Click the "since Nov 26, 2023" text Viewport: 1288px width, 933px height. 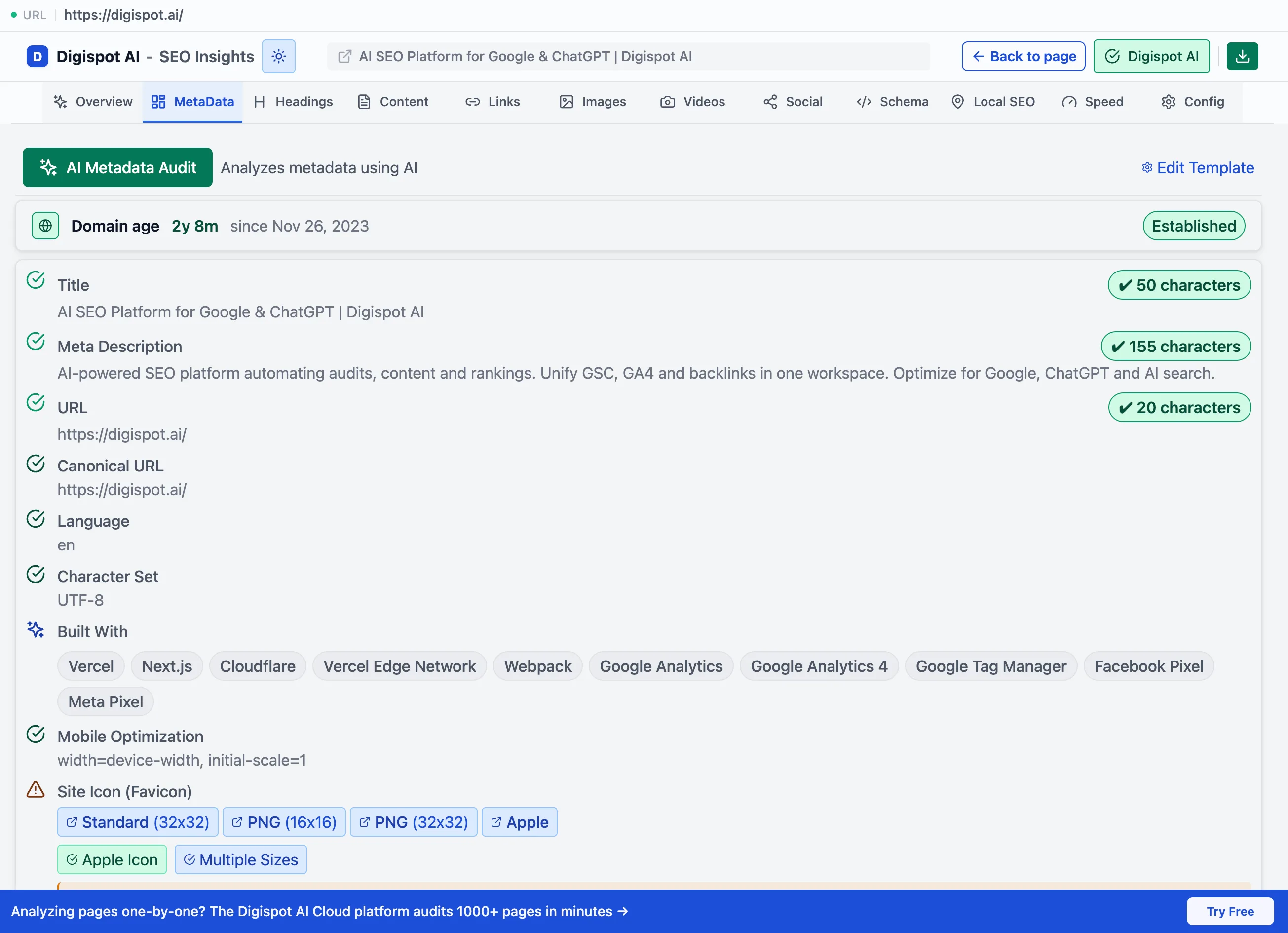coord(299,226)
